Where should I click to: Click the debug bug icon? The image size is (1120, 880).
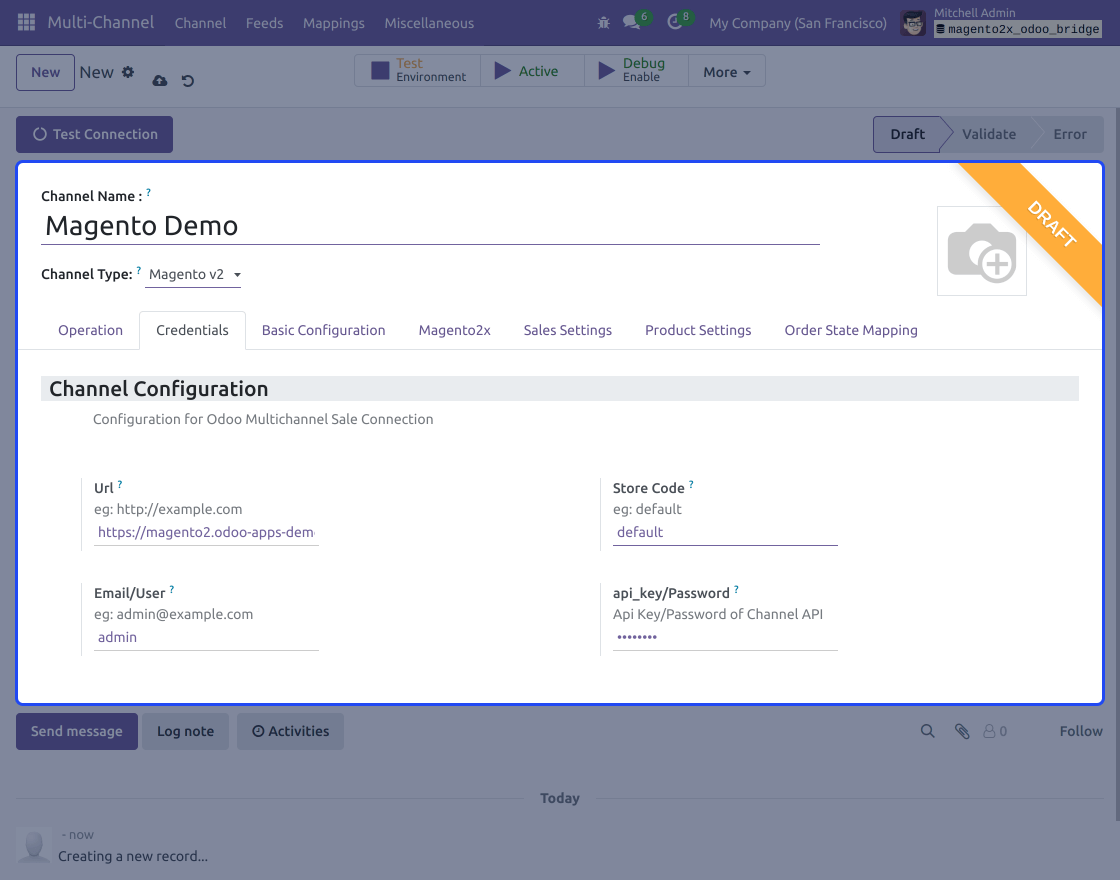604,23
